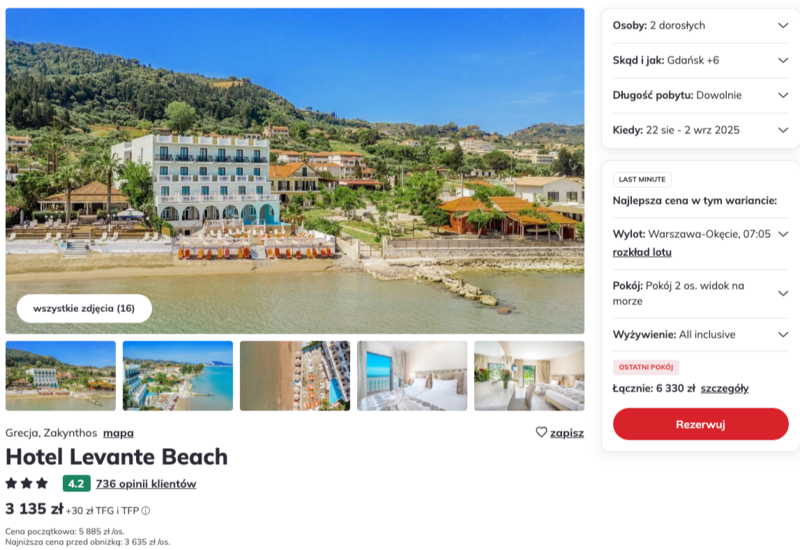The width and height of the screenshot is (800, 550).
Task: Click the red Rezerwuj button
Action: tap(701, 424)
